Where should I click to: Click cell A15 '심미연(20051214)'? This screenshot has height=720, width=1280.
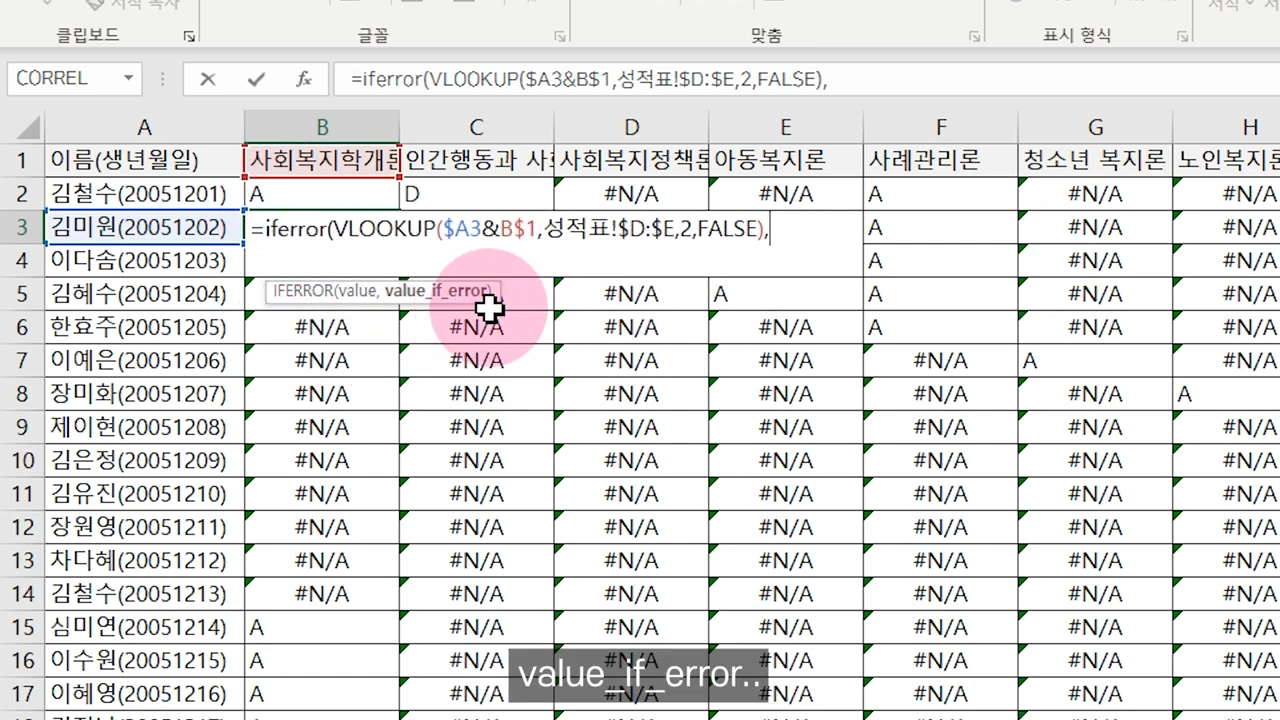tap(145, 627)
